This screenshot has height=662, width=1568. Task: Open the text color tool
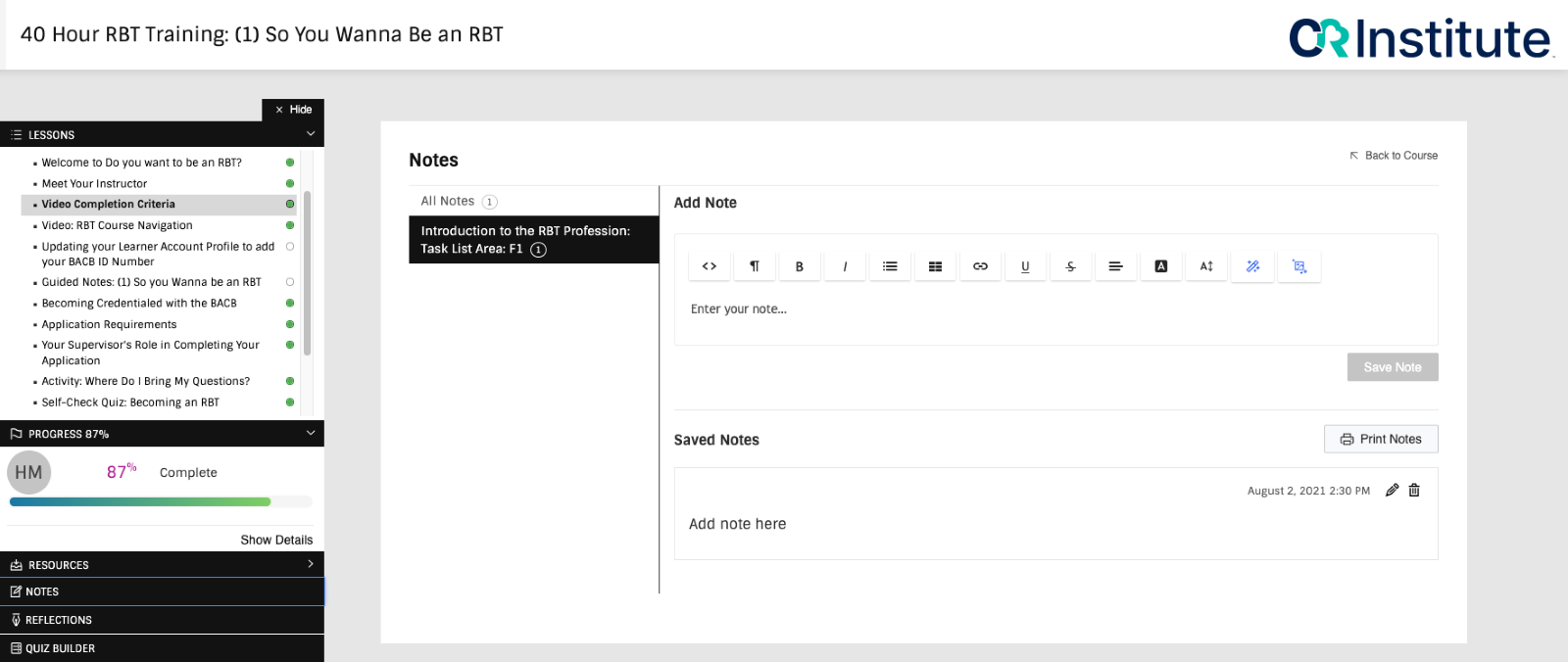[1161, 266]
